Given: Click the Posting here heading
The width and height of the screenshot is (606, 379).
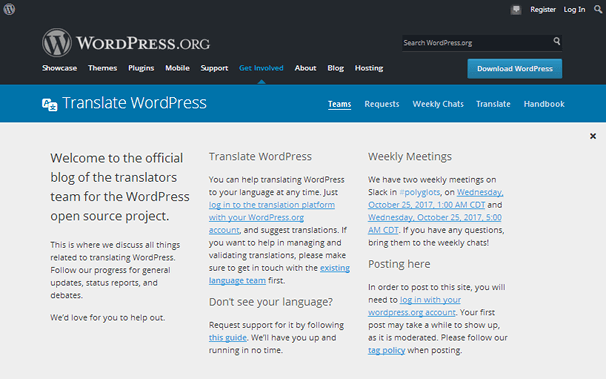Looking at the screenshot, I should pyautogui.click(x=399, y=264).
